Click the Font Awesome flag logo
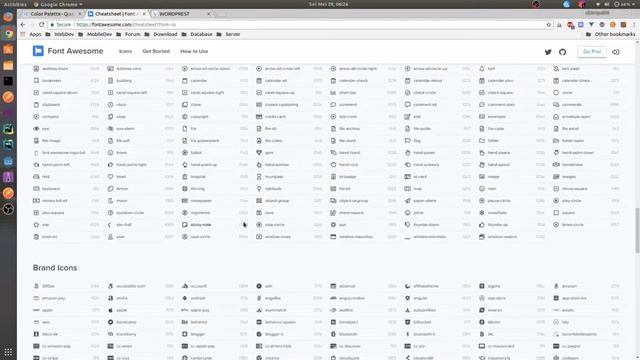 point(38,51)
